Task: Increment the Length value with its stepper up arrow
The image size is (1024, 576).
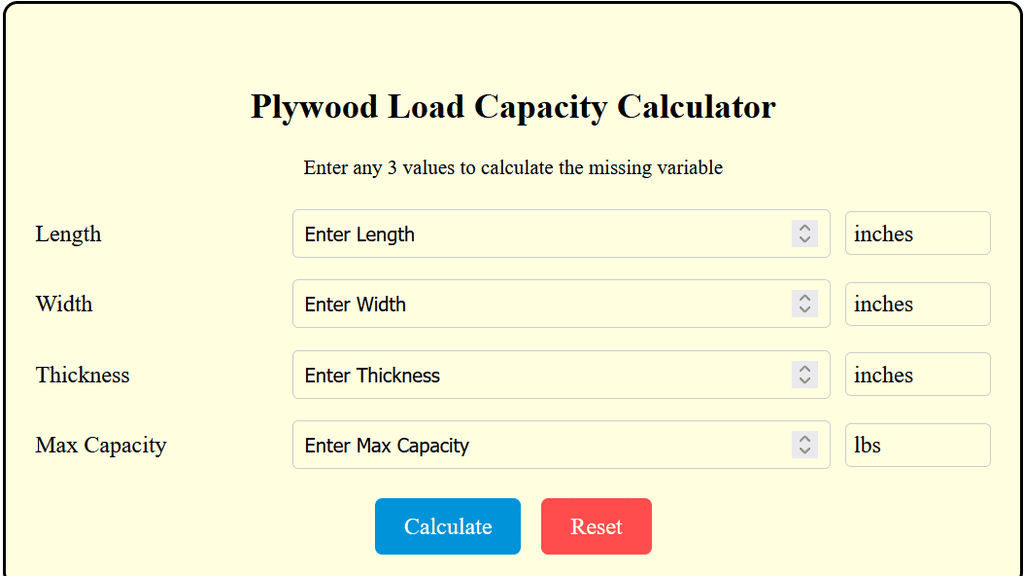Action: [804, 228]
